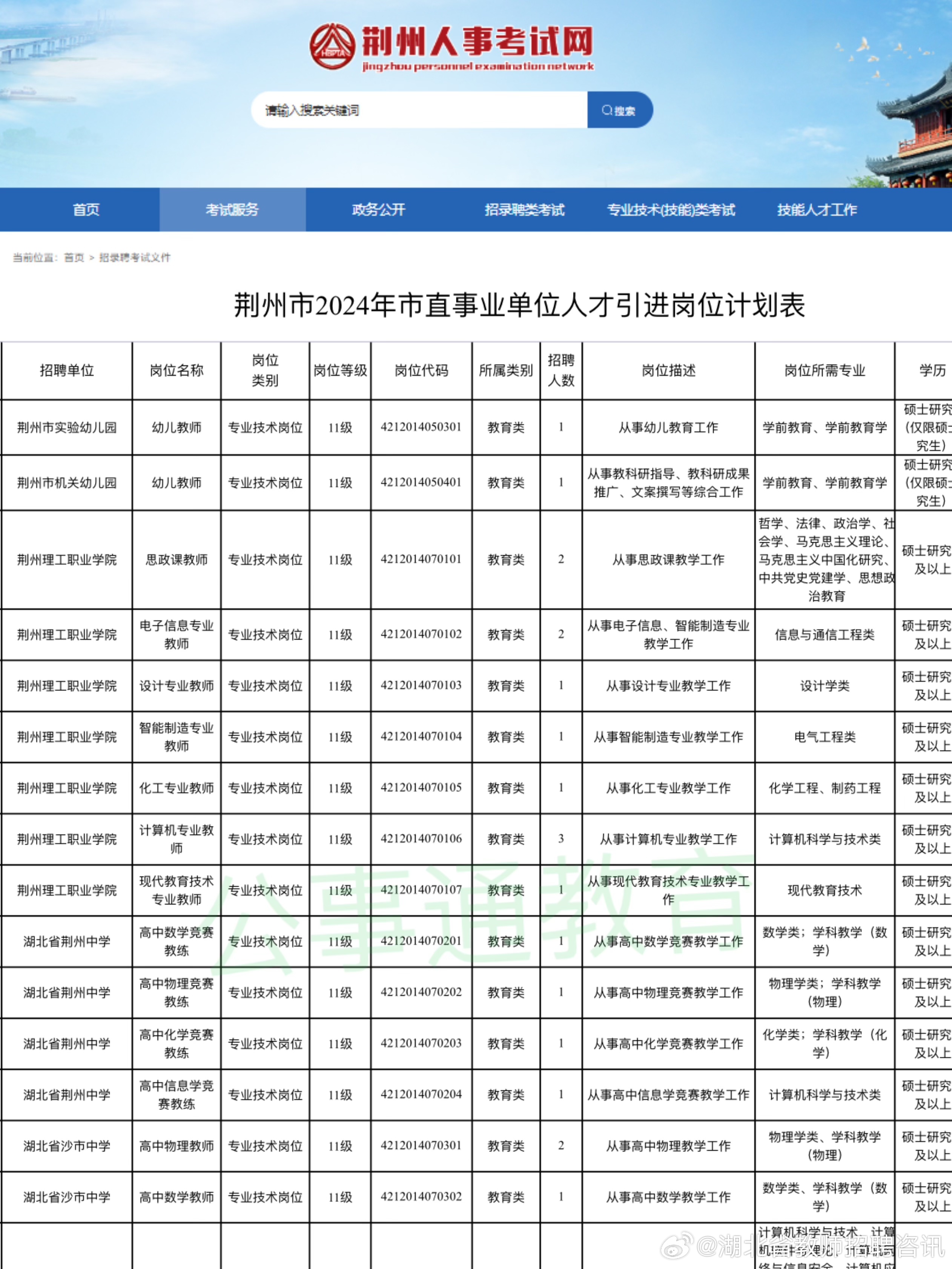This screenshot has height=1269, width=952.
Task: Click the 高中数学竞赛教练 position cell
Action: pos(177,941)
